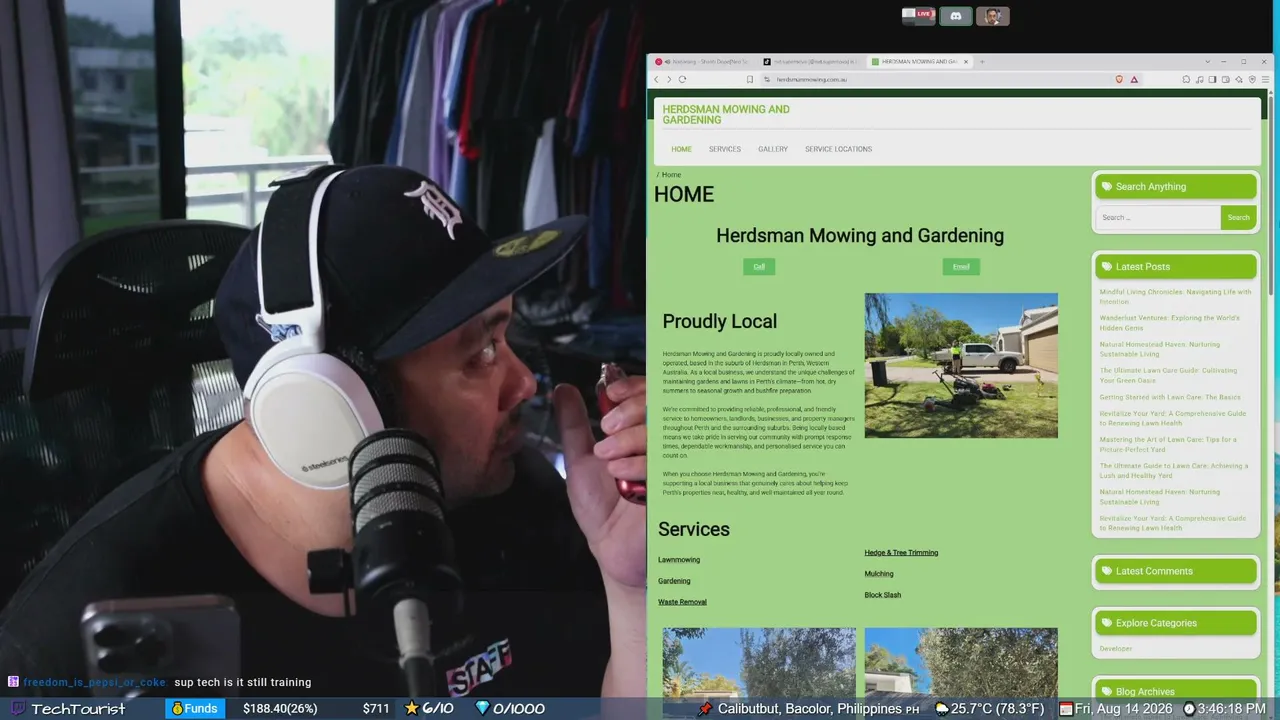Click the red location pin icon
The height and width of the screenshot is (720, 1280).
point(705,709)
